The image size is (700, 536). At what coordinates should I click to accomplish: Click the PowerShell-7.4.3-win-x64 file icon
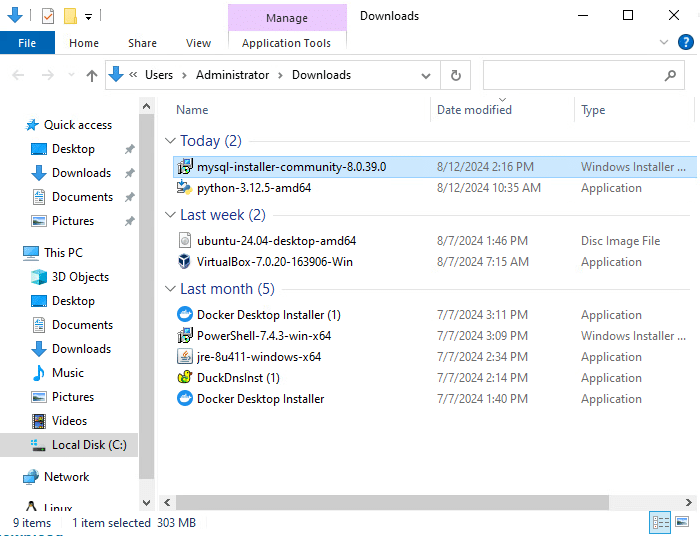coord(185,336)
